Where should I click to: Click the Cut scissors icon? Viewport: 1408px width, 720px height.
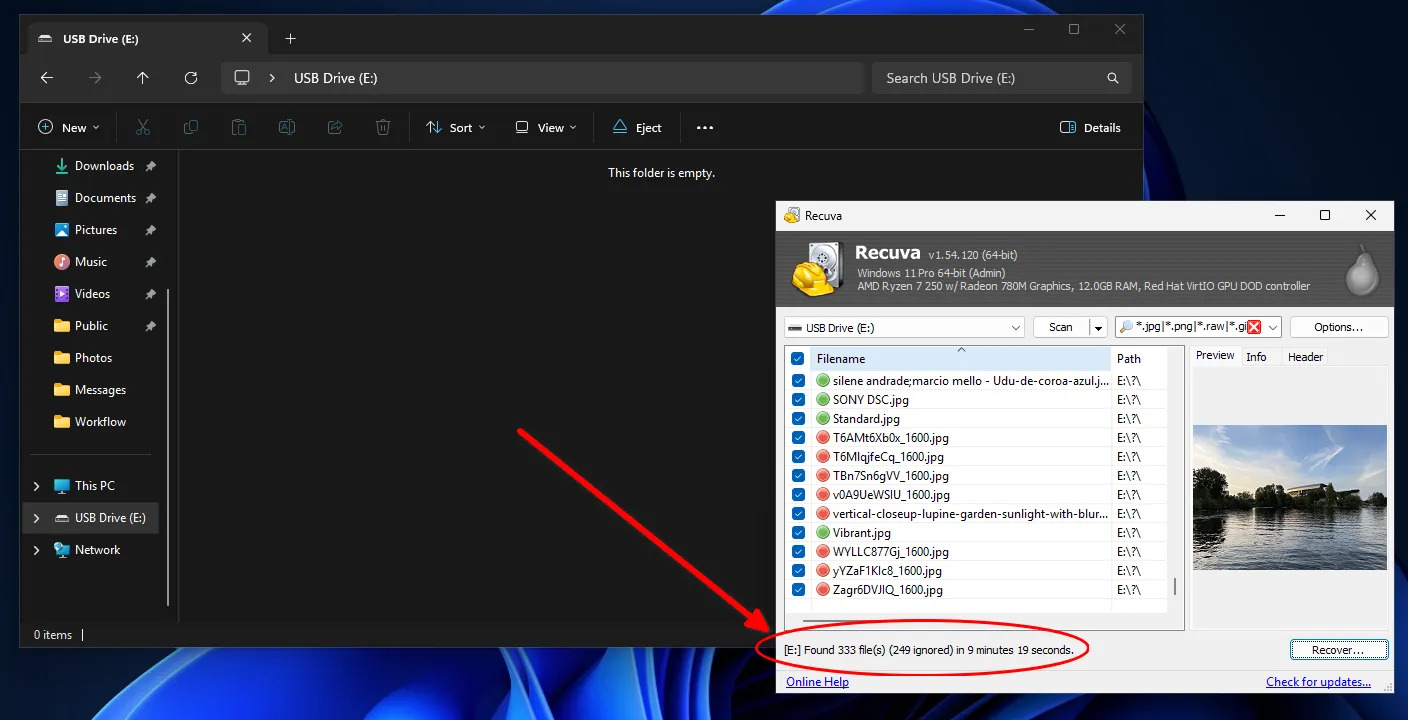(x=143, y=128)
